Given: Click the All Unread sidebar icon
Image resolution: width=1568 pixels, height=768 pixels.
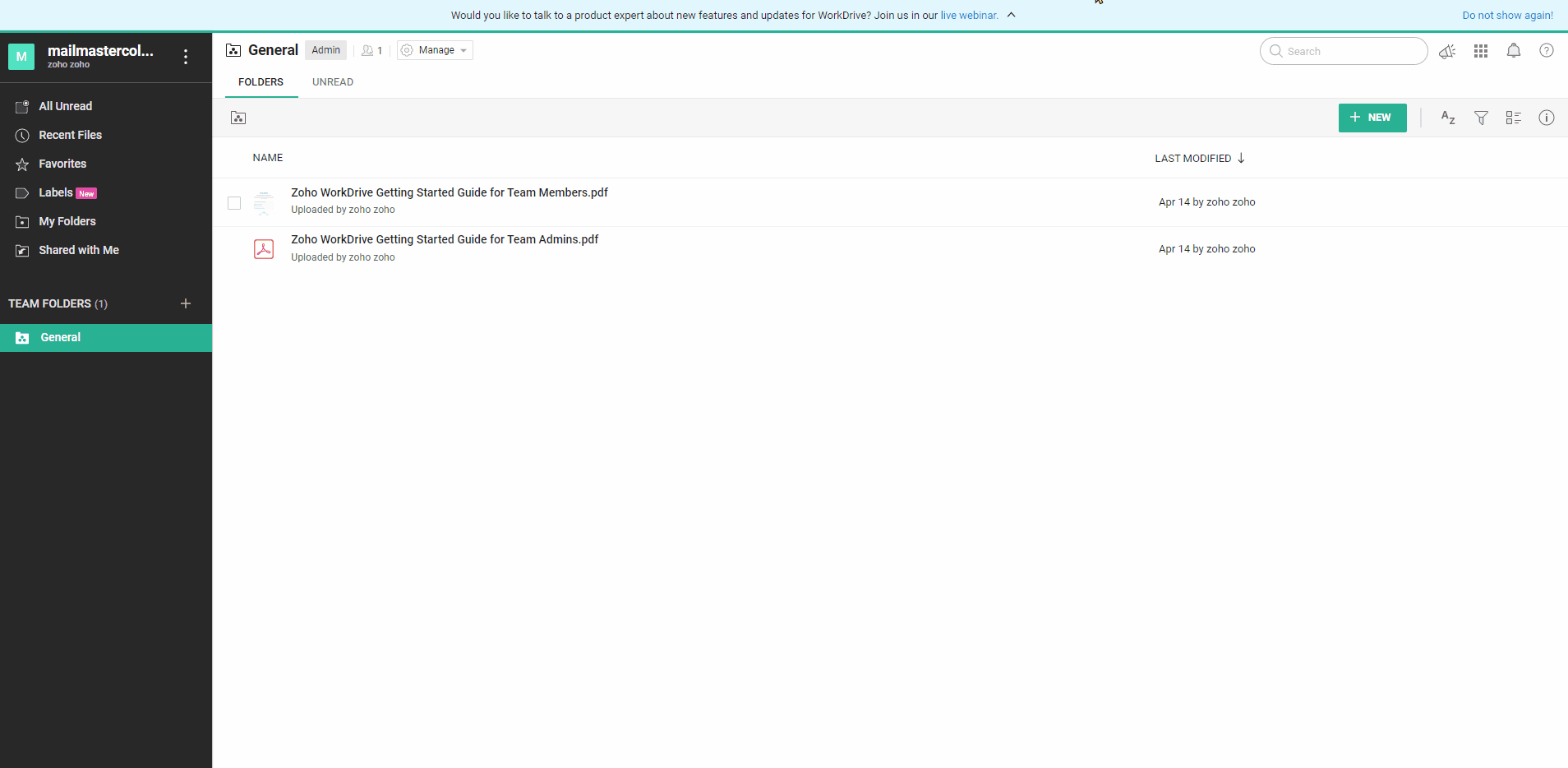Looking at the screenshot, I should [22, 107].
